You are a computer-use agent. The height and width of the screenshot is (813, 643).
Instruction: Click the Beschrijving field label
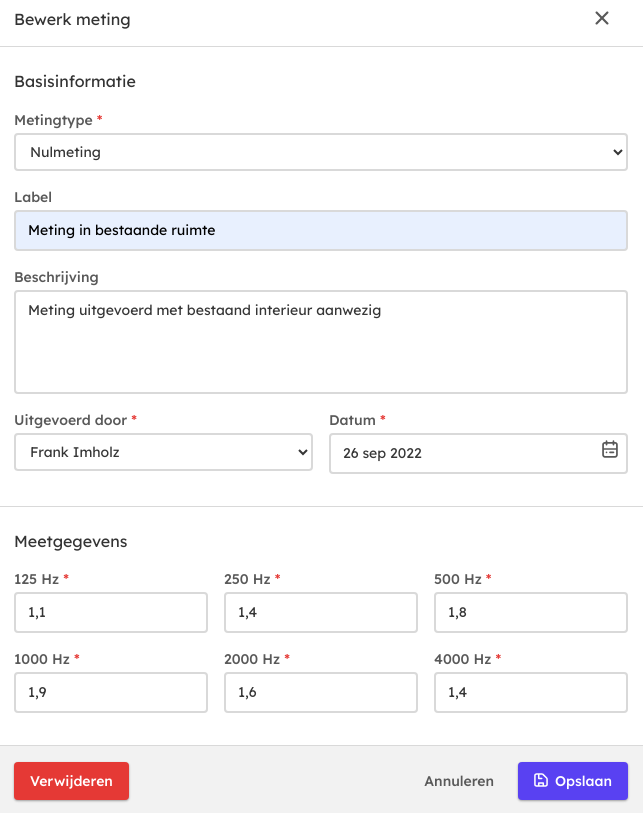(56, 277)
